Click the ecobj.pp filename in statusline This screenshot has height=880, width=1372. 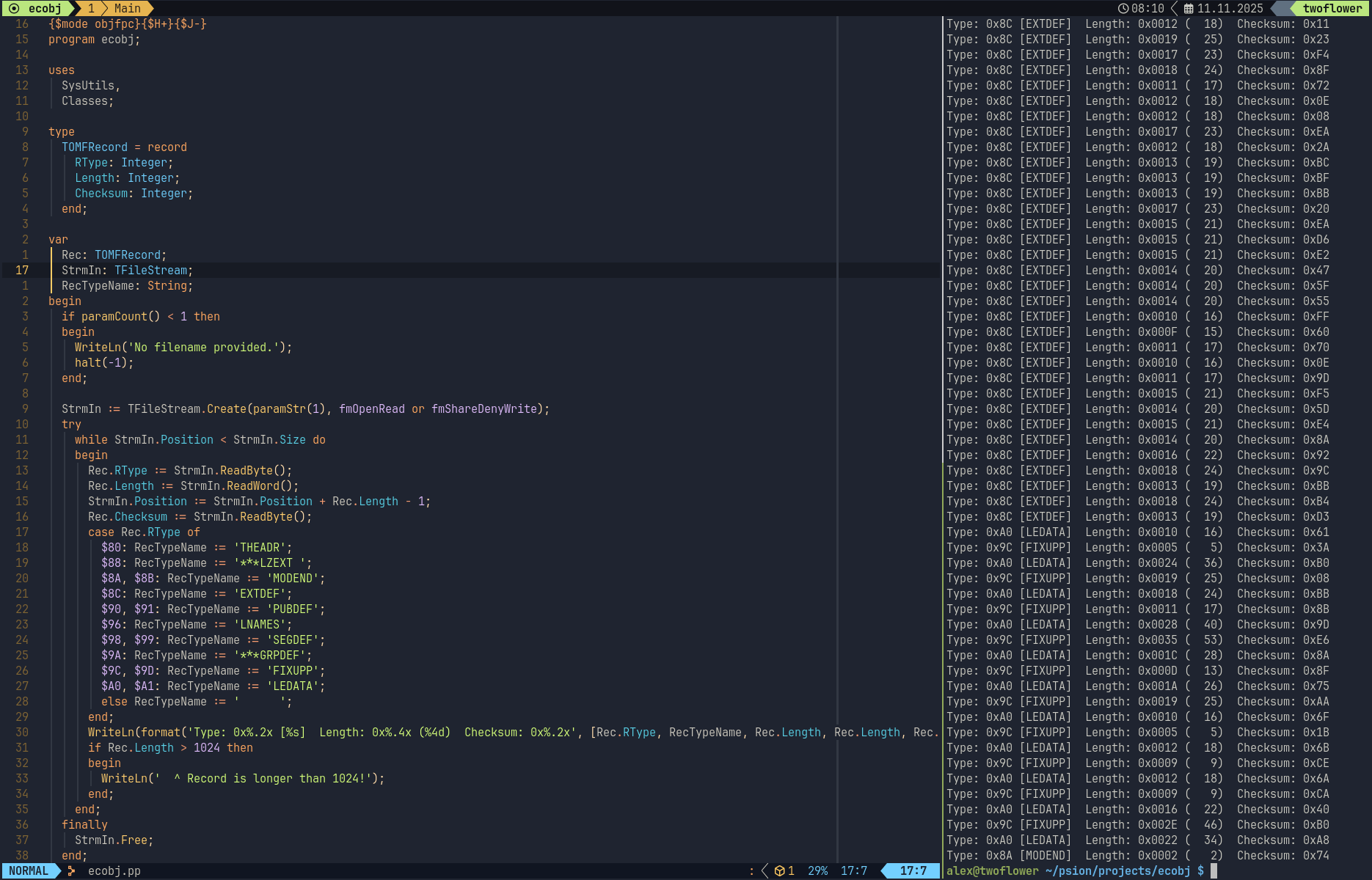(114, 871)
